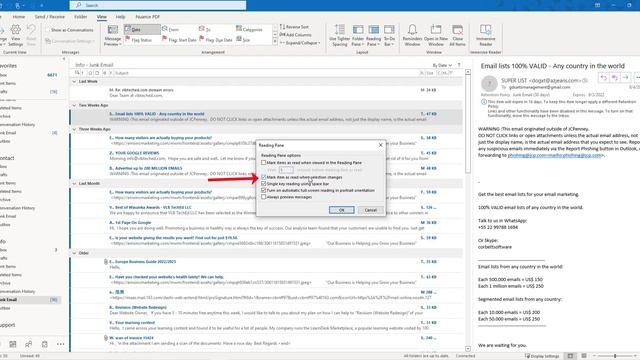Collapse the Older group
Screen dimensions: 640x360
click(74, 253)
